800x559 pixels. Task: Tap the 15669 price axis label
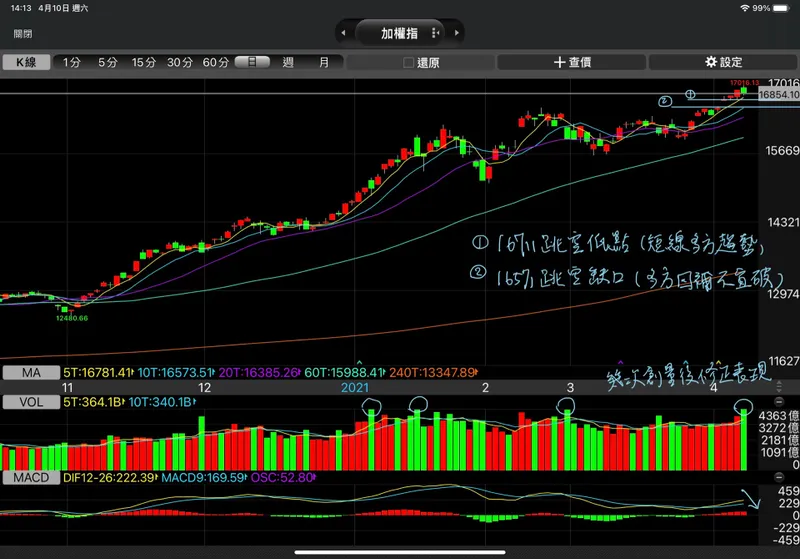pos(782,151)
